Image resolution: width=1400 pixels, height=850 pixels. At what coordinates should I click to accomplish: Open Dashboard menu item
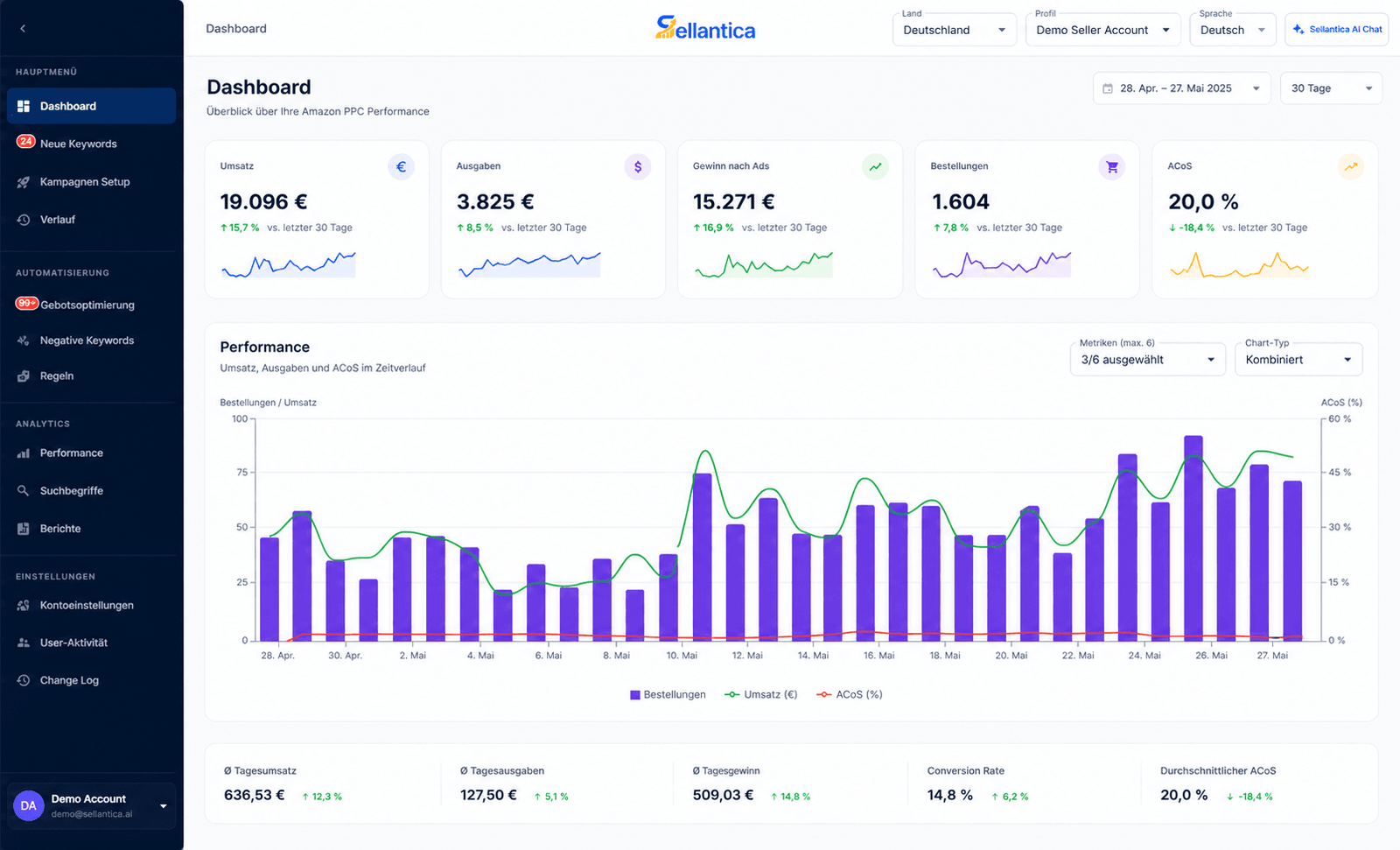(x=91, y=106)
